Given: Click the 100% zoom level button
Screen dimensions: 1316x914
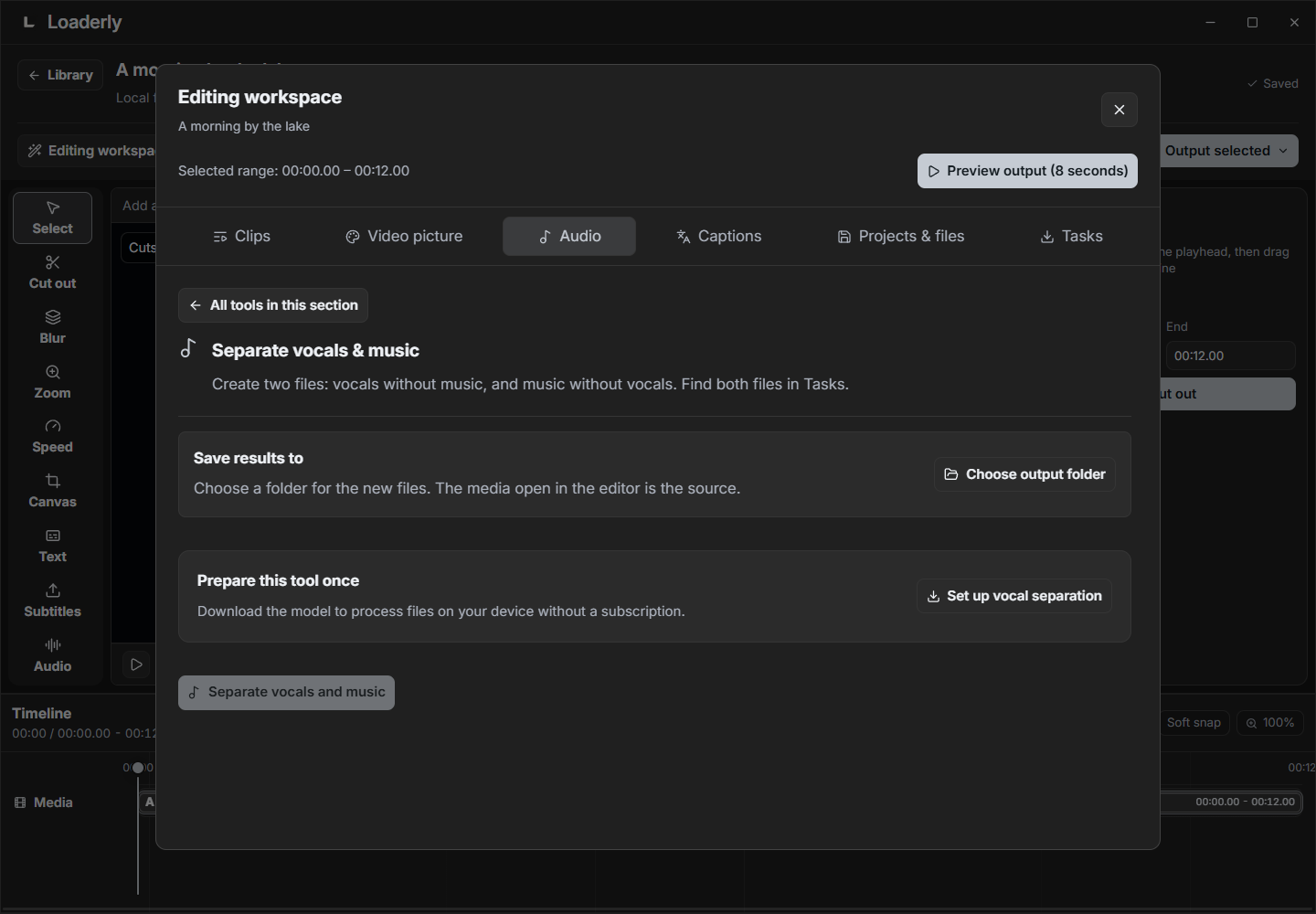Looking at the screenshot, I should tap(1269, 723).
